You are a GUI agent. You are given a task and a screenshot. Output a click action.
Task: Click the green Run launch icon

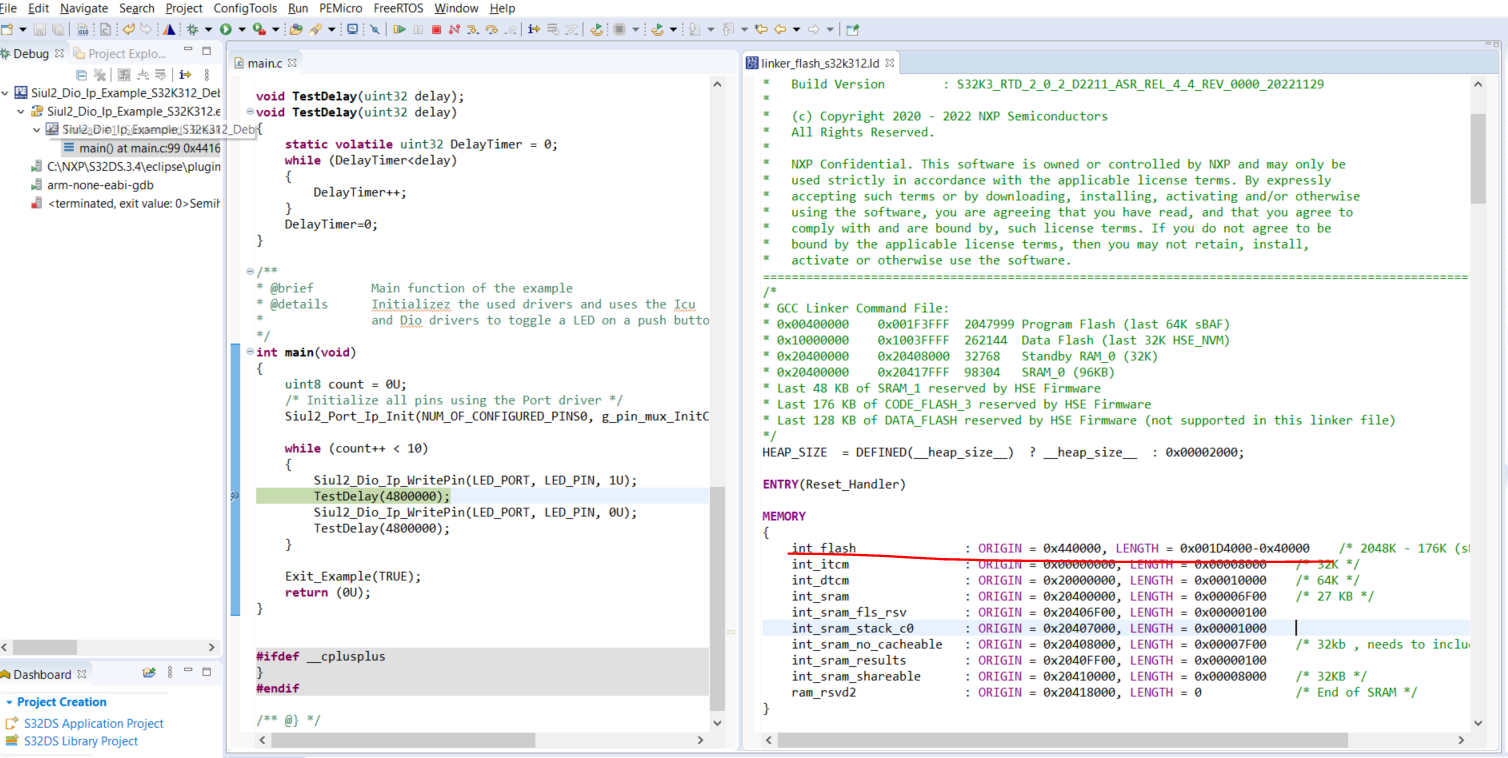click(226, 29)
